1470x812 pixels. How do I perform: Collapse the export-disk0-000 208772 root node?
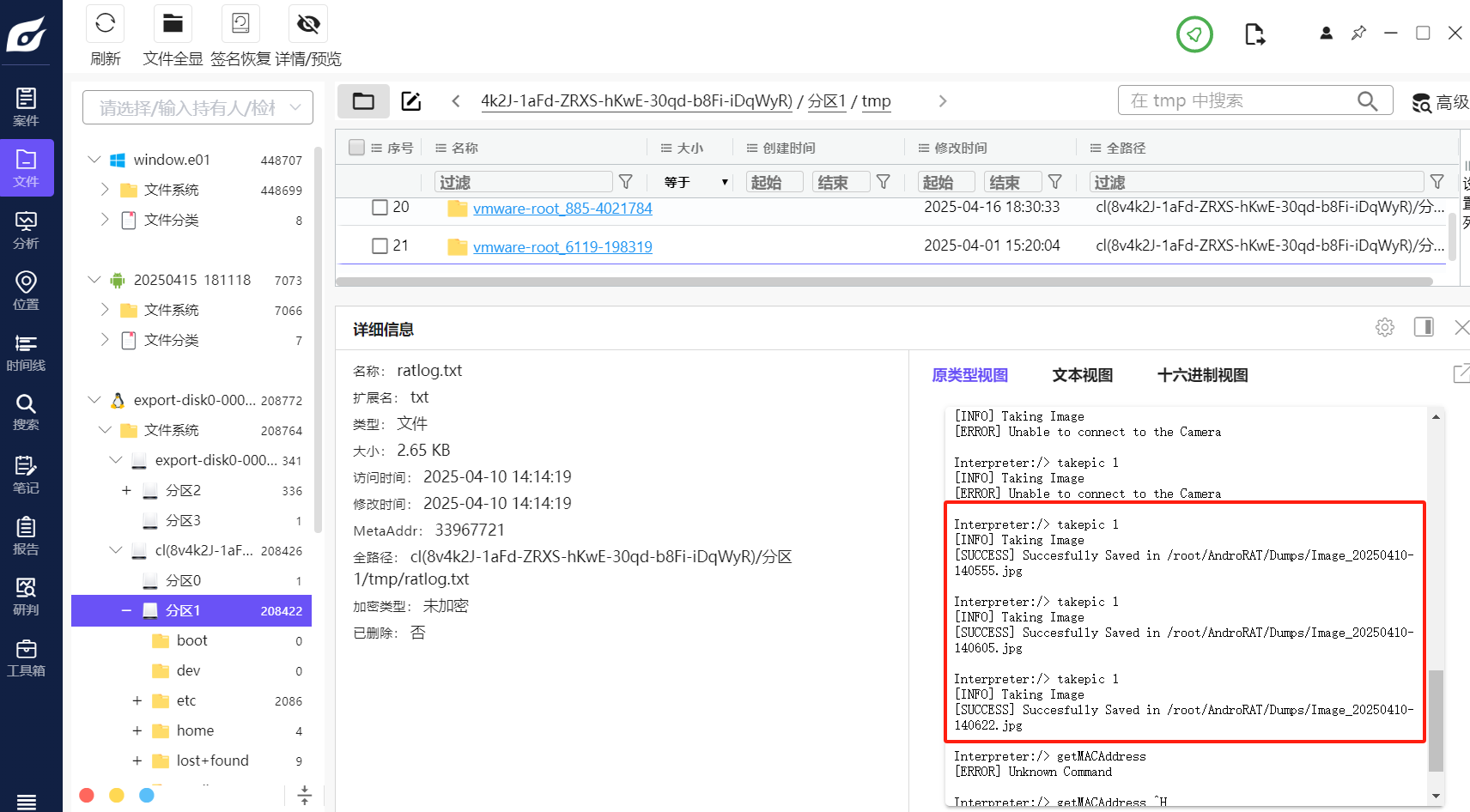tap(94, 400)
